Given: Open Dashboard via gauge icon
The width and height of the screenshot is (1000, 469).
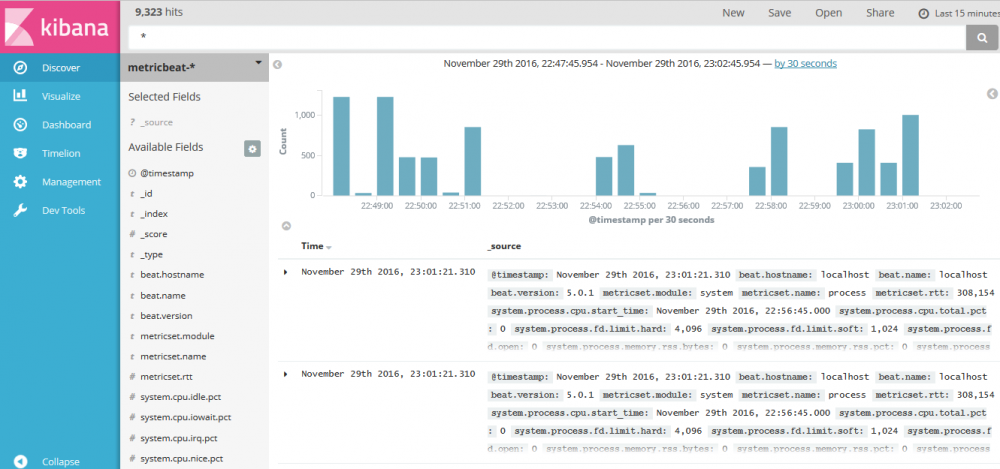Looking at the screenshot, I should click(x=20, y=124).
